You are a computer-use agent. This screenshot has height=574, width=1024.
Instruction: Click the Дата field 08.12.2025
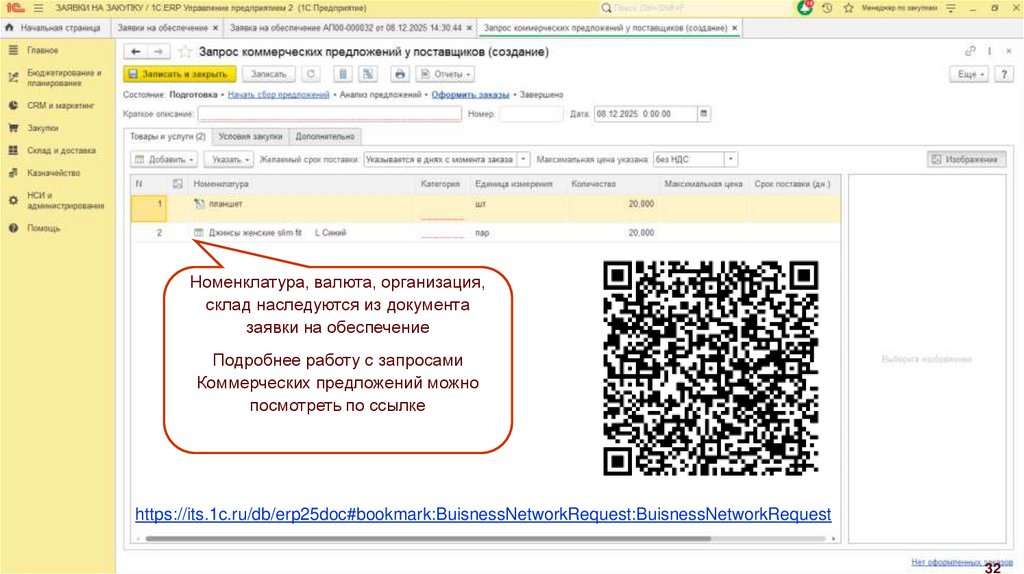pyautogui.click(x=646, y=114)
